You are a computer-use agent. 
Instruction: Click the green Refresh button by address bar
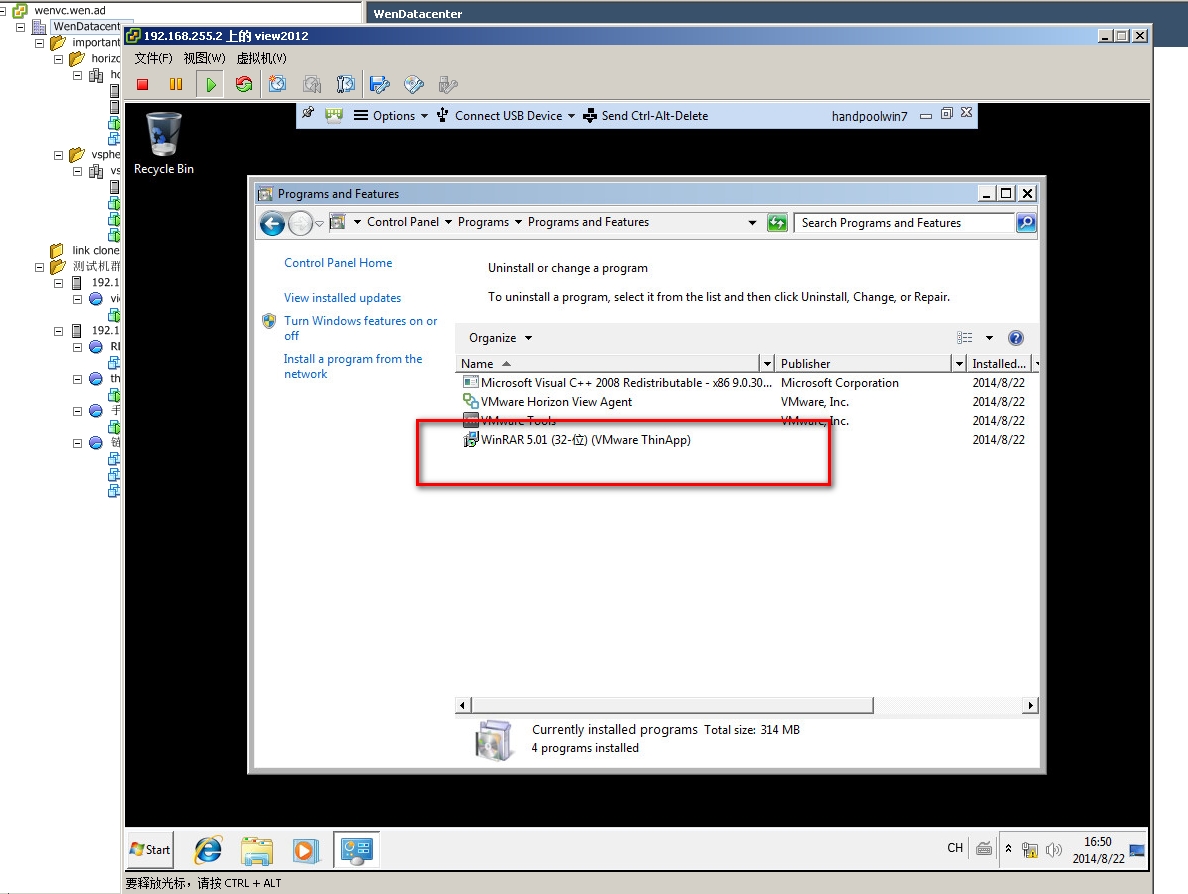(x=777, y=223)
